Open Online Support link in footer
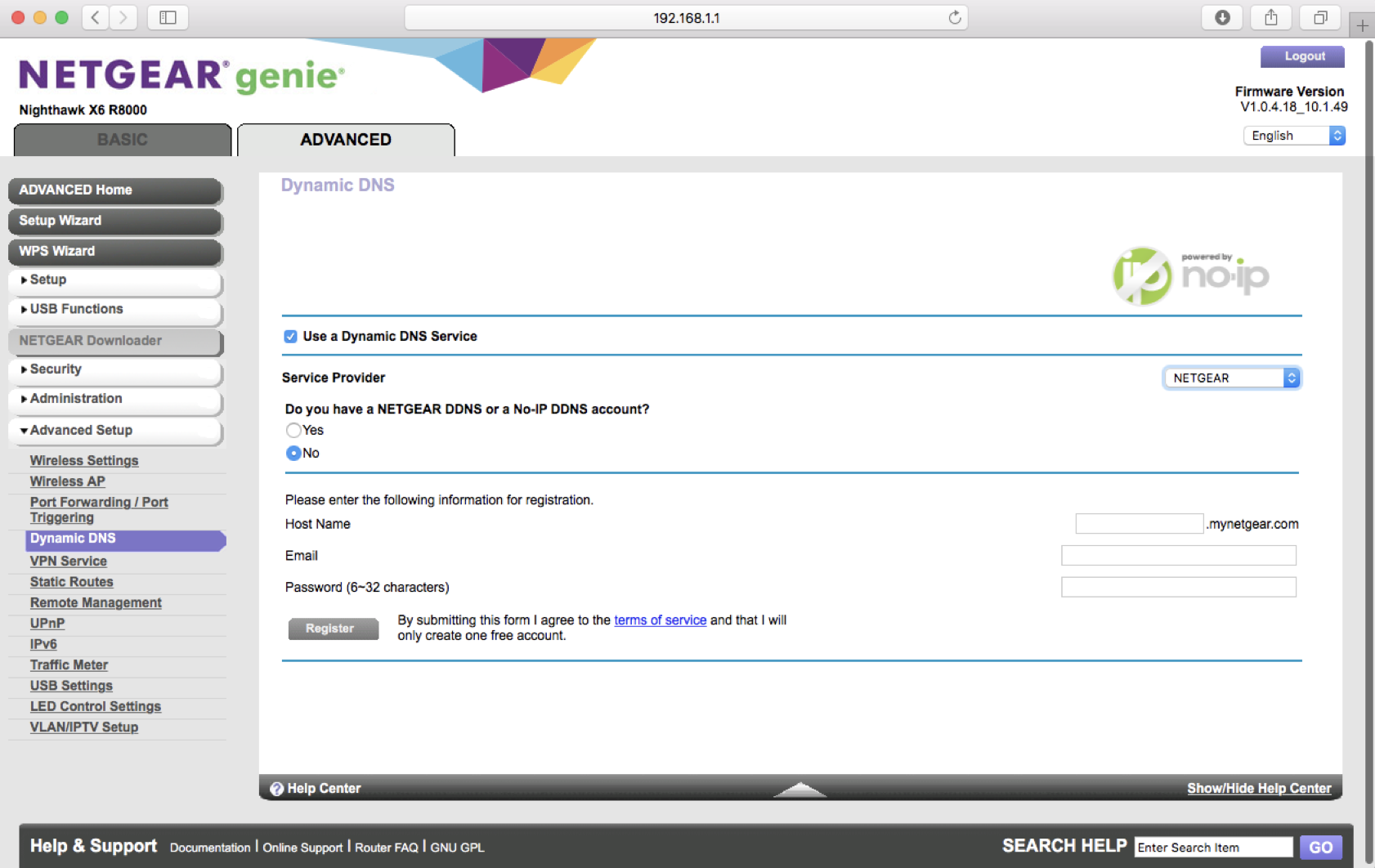Image resolution: width=1375 pixels, height=868 pixels. 302,848
